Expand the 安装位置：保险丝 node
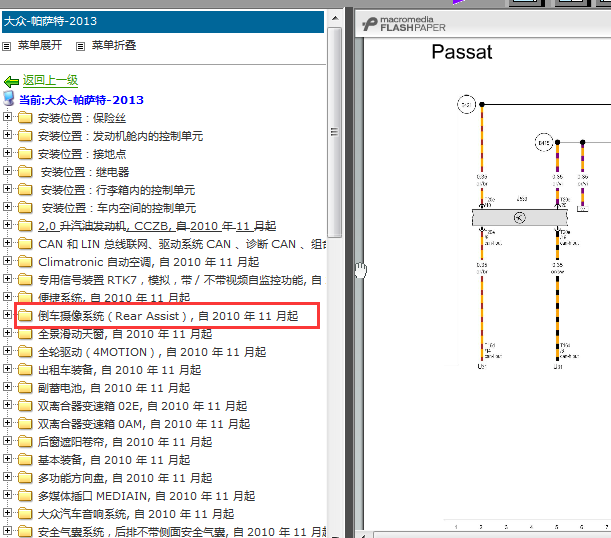Screen dimensions: 611x538 click(7, 116)
